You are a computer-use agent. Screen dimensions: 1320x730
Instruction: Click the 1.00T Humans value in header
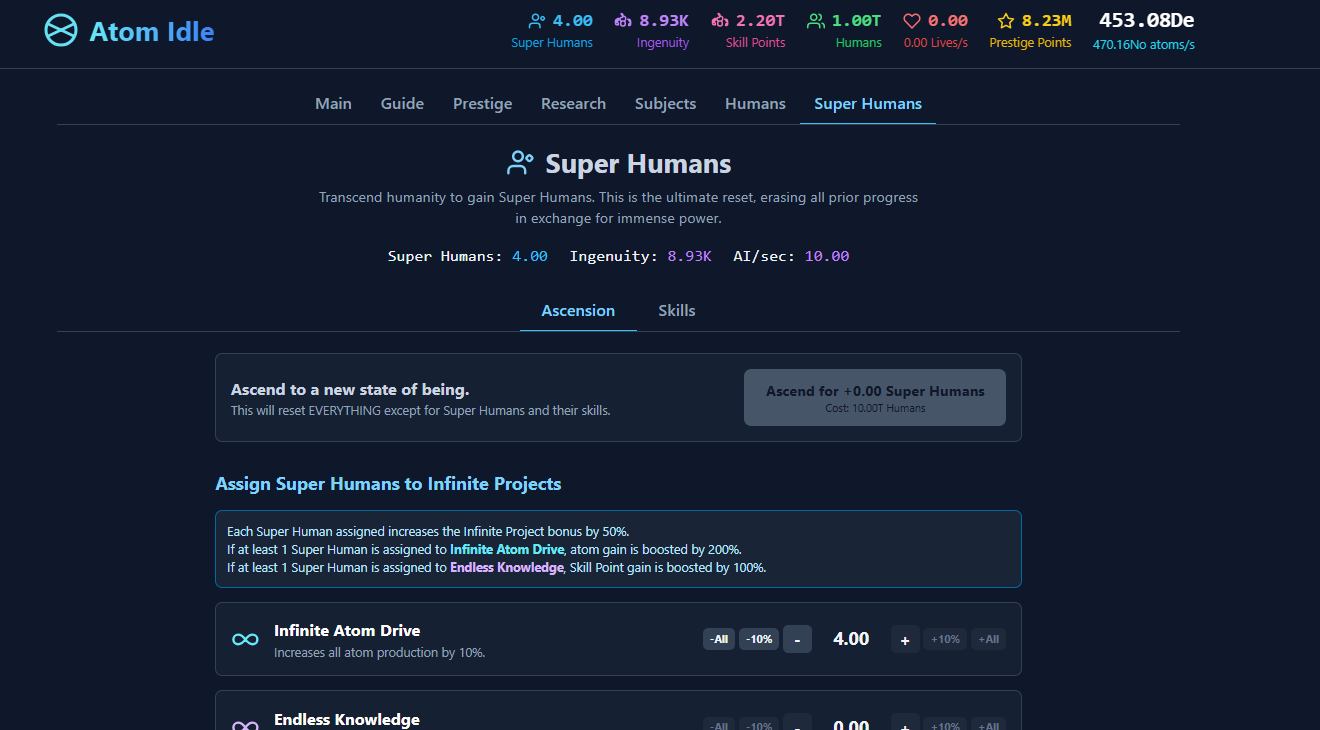[857, 20]
